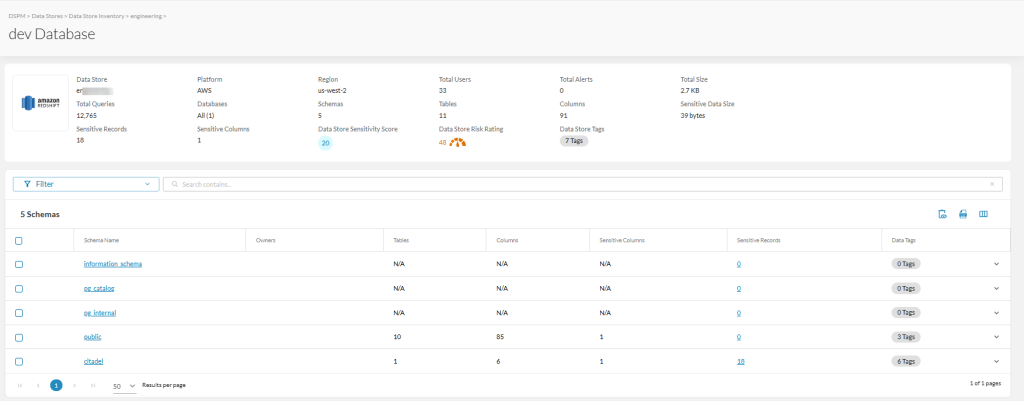The image size is (1024, 401).
Task: Click the export schemas icon
Action: (x=942, y=214)
